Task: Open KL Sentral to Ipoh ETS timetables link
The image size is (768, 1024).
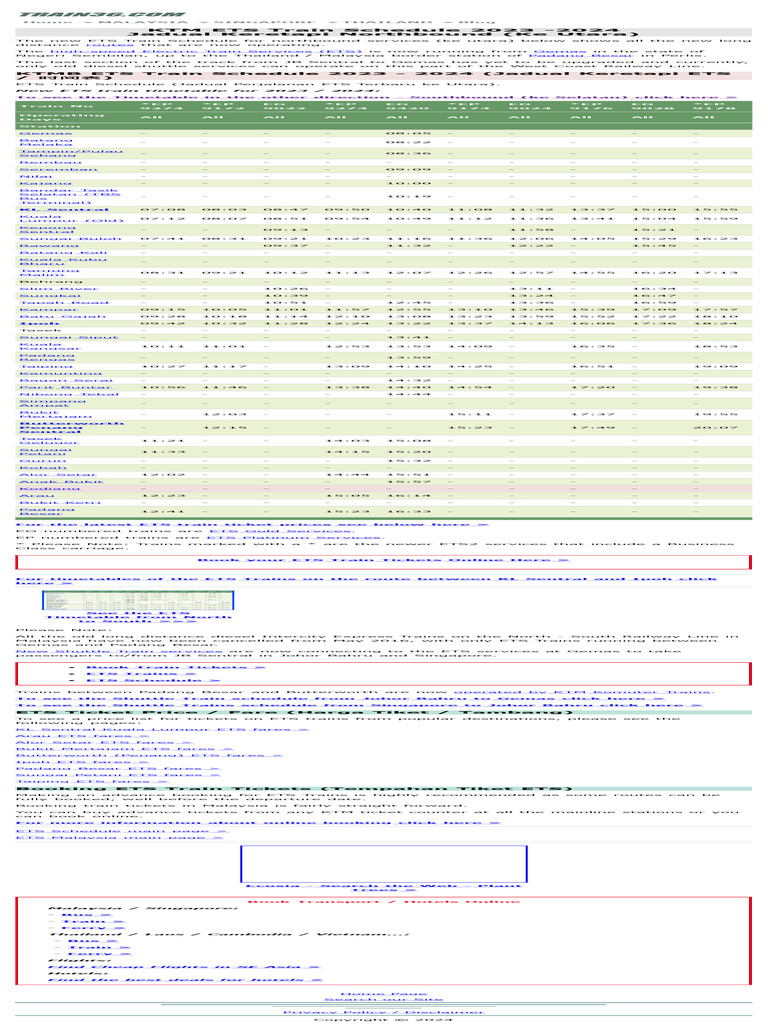Action: coord(366,580)
